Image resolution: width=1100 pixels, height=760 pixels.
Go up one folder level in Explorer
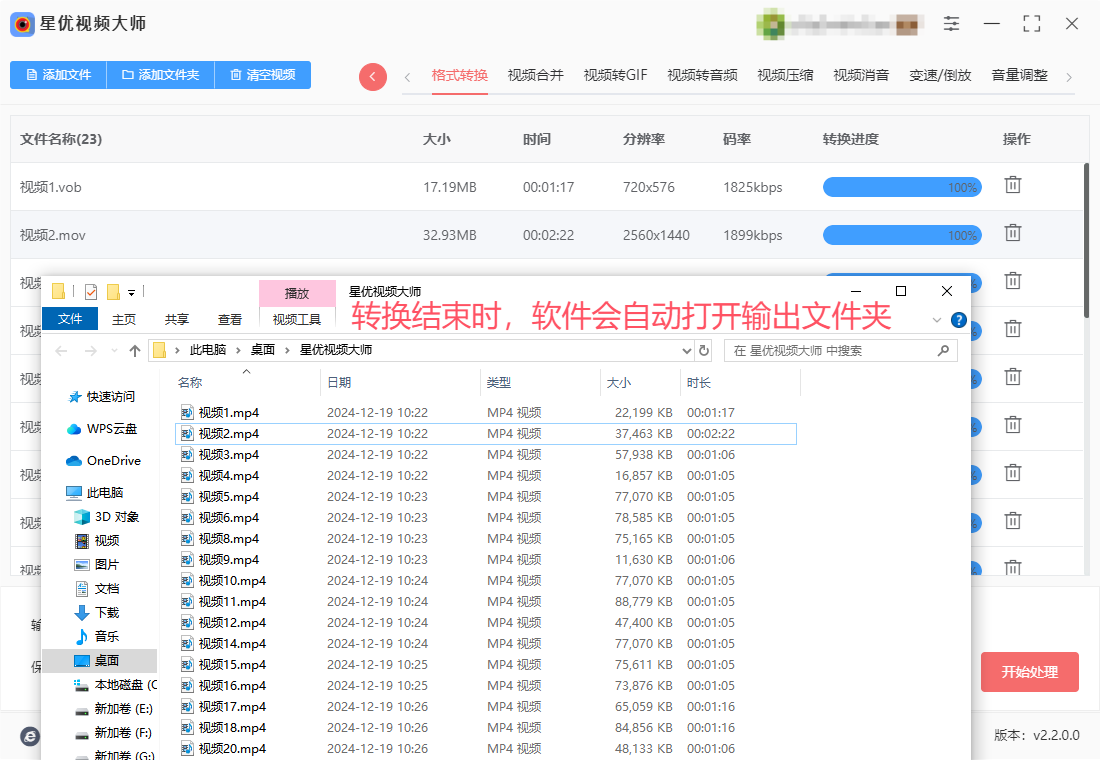(135, 351)
